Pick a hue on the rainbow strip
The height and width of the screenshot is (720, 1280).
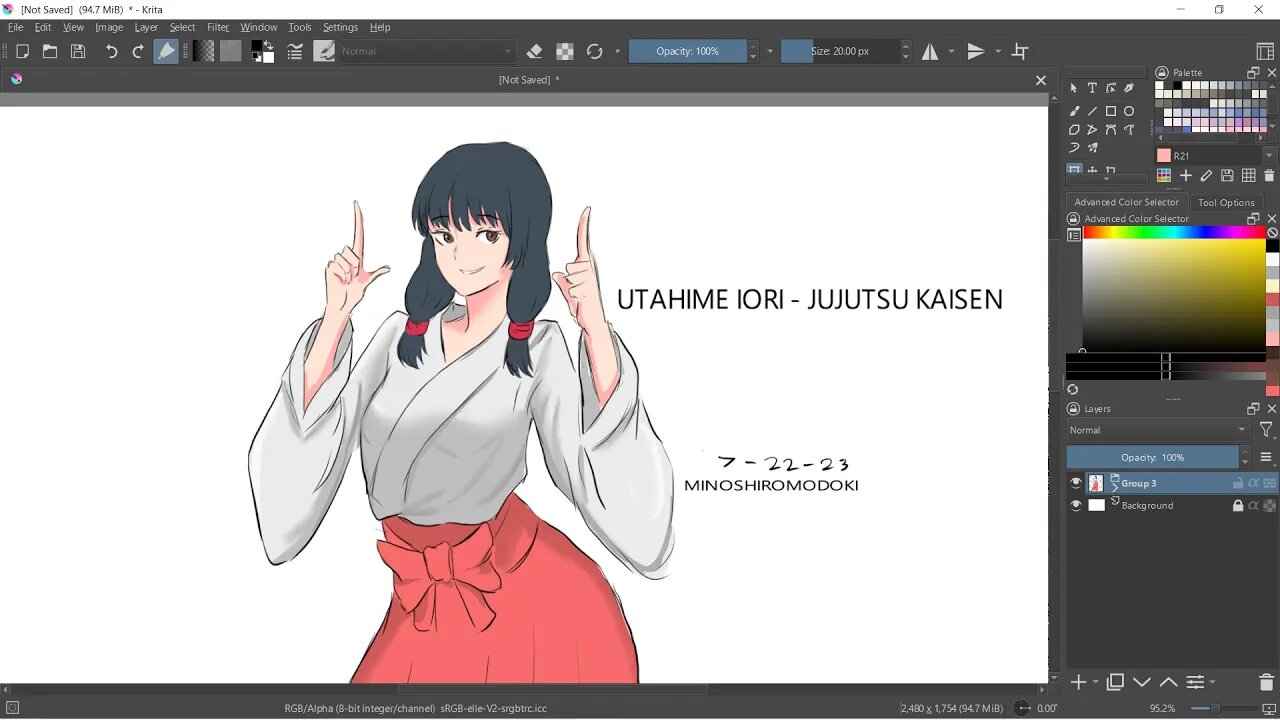point(1174,232)
